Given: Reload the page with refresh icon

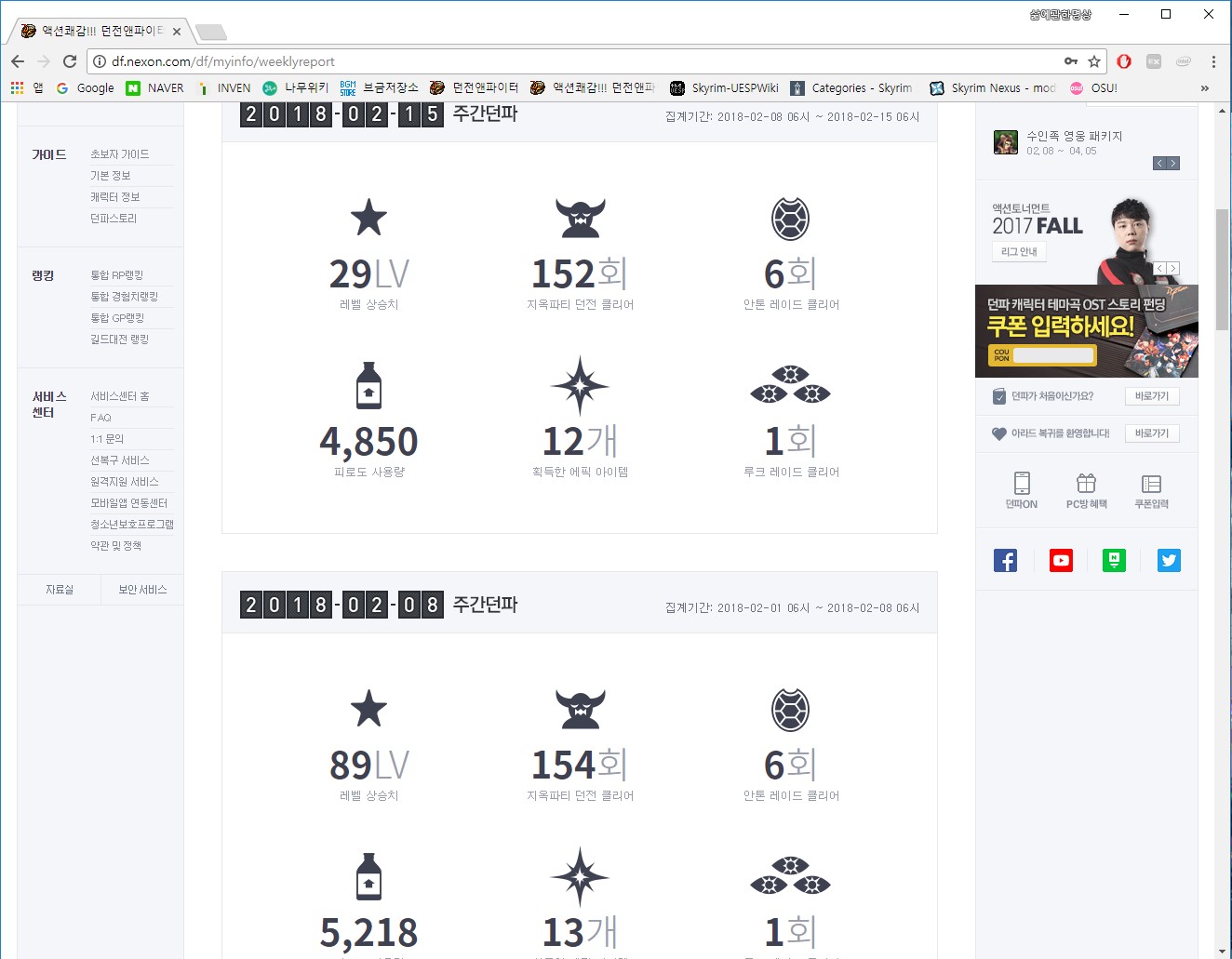Looking at the screenshot, I should 70,61.
